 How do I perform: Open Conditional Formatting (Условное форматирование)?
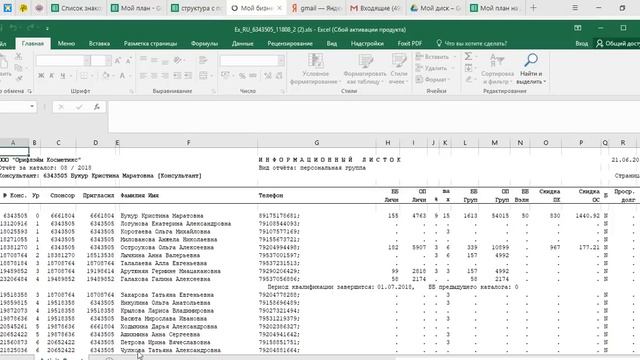pyautogui.click(x=315, y=69)
